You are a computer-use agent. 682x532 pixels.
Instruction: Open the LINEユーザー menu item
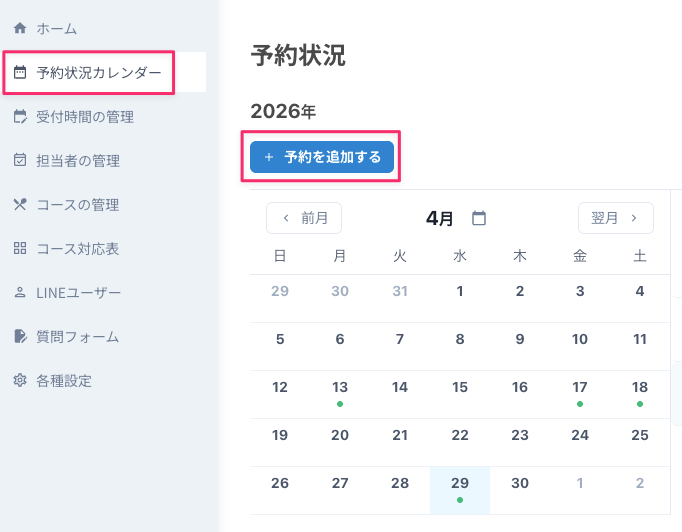[78, 292]
